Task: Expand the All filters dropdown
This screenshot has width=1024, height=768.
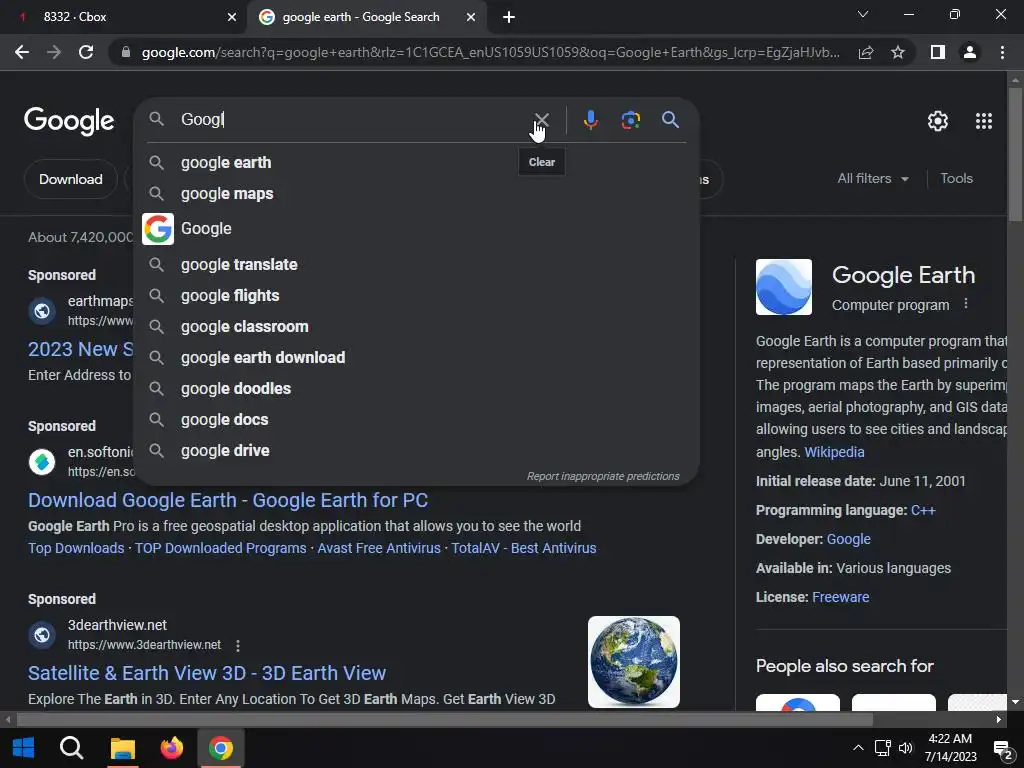Action: tap(873, 178)
